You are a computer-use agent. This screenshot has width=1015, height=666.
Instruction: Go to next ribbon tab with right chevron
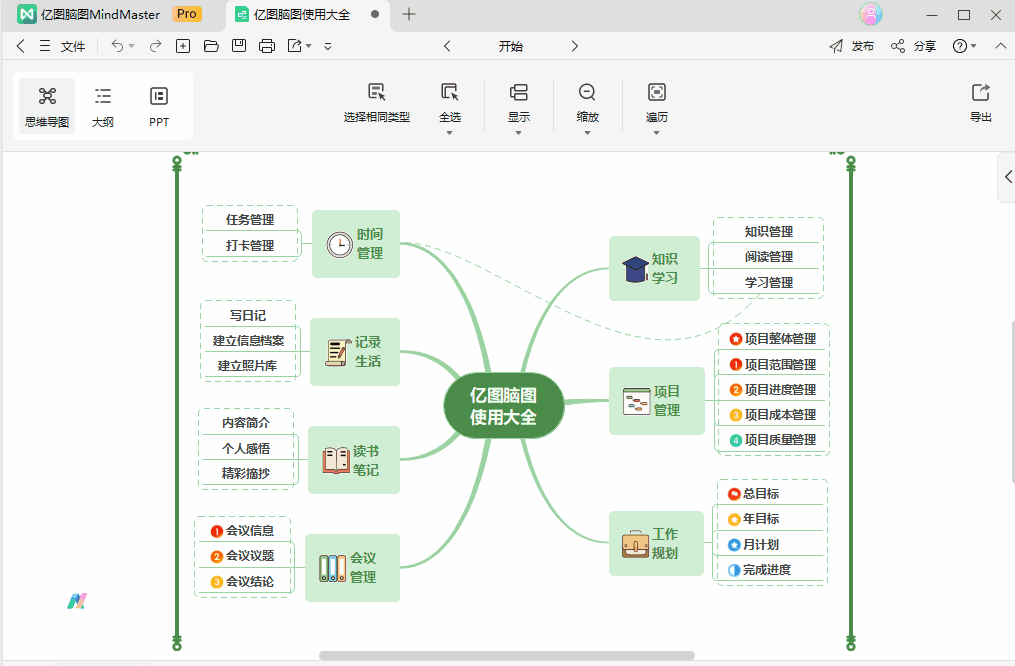[x=574, y=46]
